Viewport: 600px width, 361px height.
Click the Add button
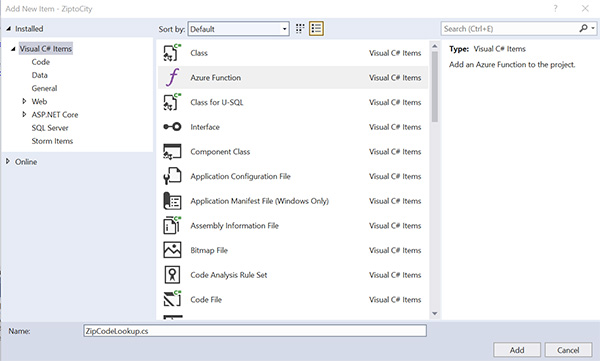(x=517, y=350)
